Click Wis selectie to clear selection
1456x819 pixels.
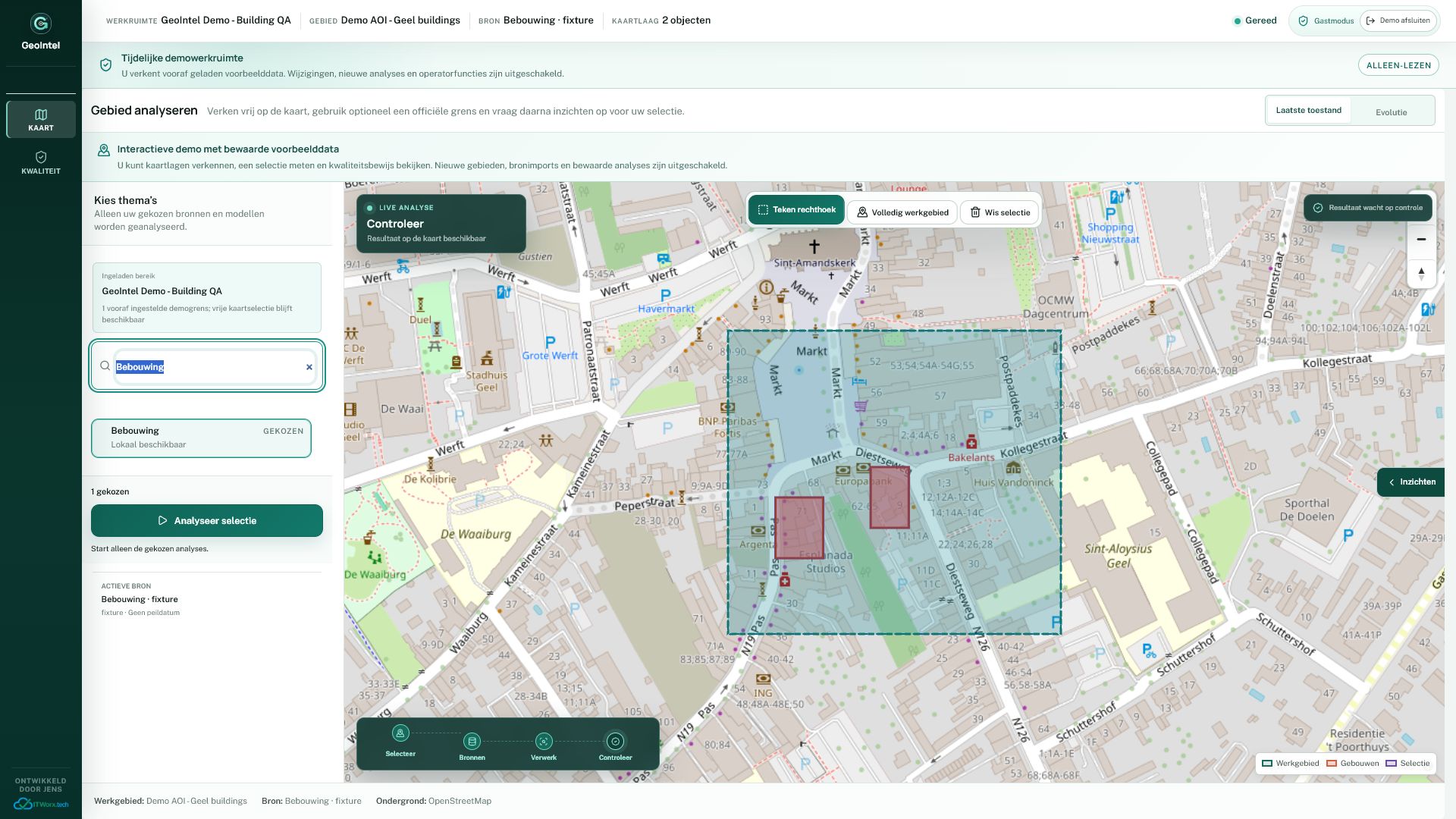coord(999,212)
